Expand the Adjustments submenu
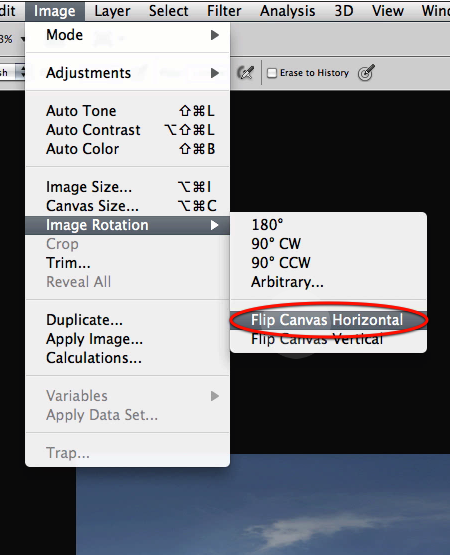The height and width of the screenshot is (555, 450). 127,73
